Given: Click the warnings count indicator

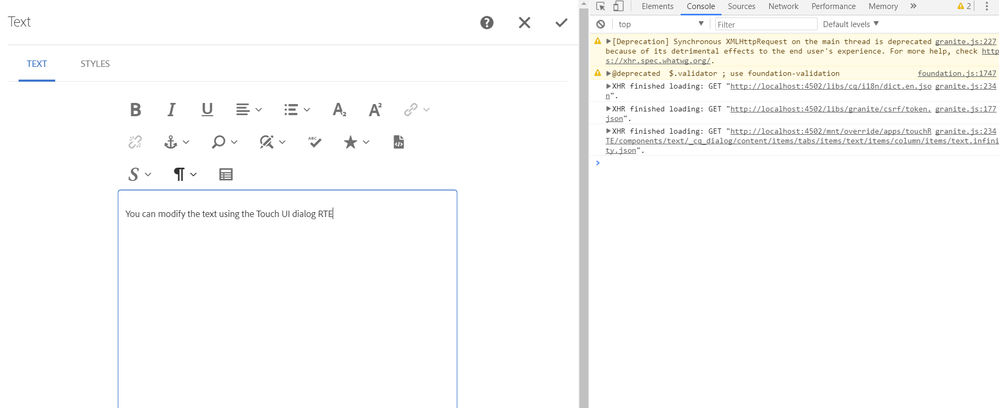Looking at the screenshot, I should (964, 6).
